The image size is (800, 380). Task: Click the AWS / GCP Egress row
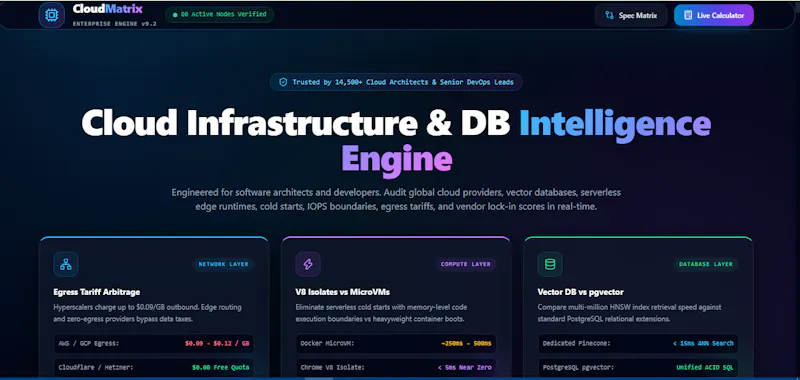tap(154, 344)
